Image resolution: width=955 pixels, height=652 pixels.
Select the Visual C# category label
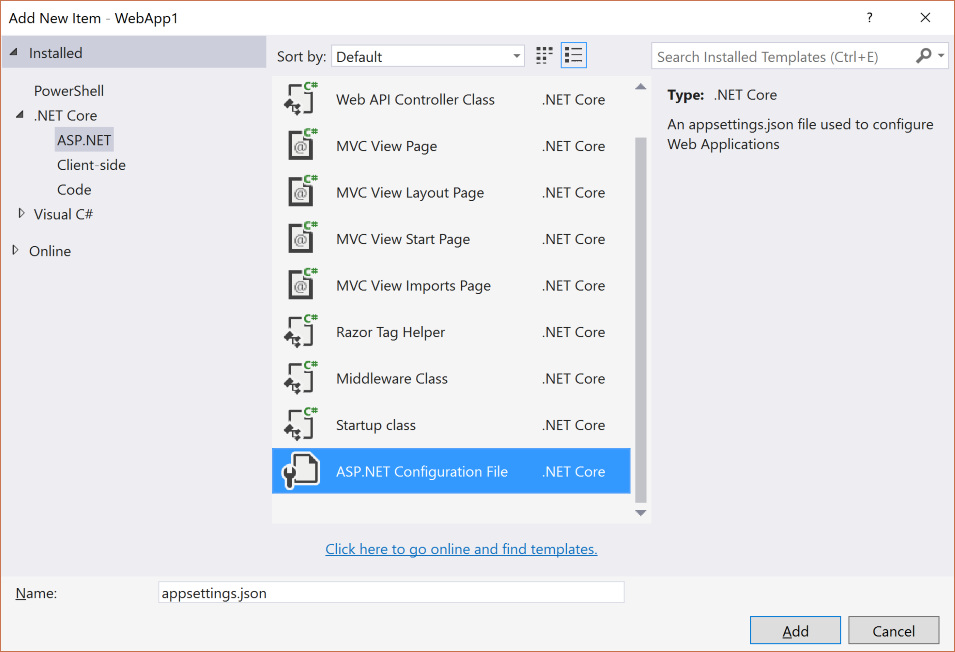click(x=63, y=214)
